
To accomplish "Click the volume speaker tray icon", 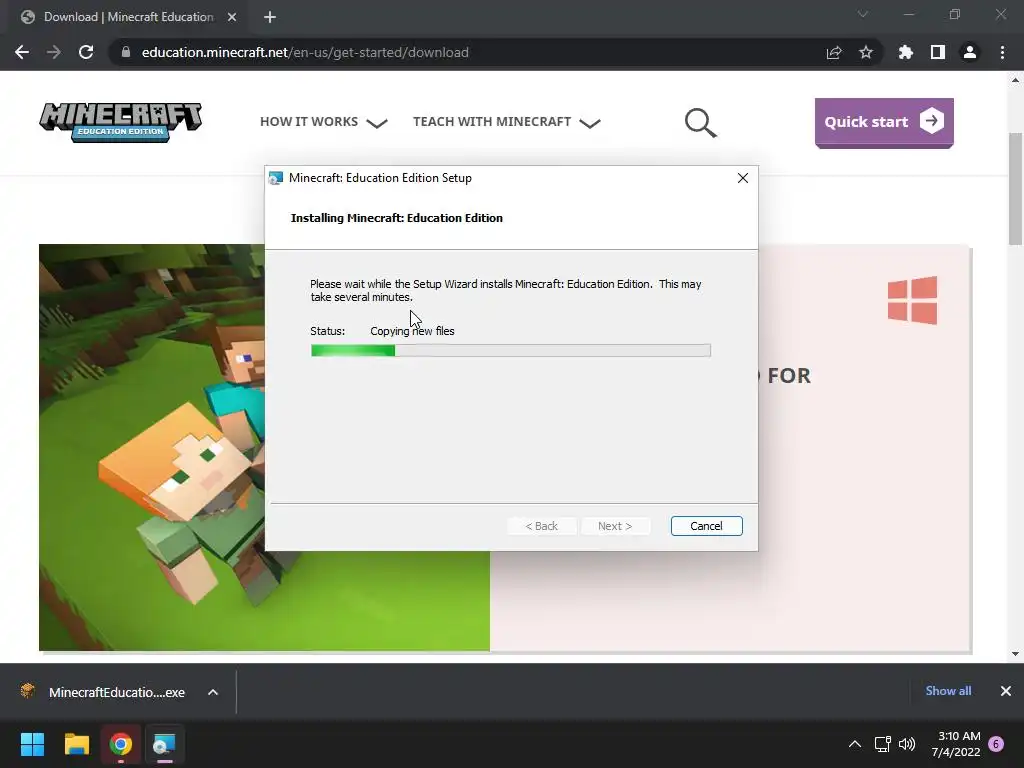I will (906, 744).
